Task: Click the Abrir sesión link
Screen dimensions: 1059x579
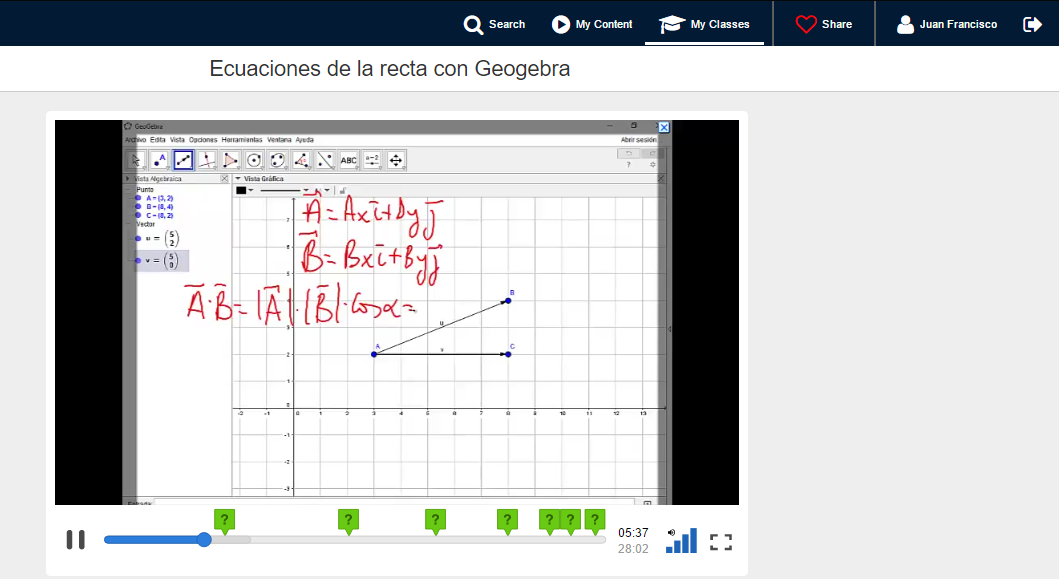Action: (x=638, y=140)
